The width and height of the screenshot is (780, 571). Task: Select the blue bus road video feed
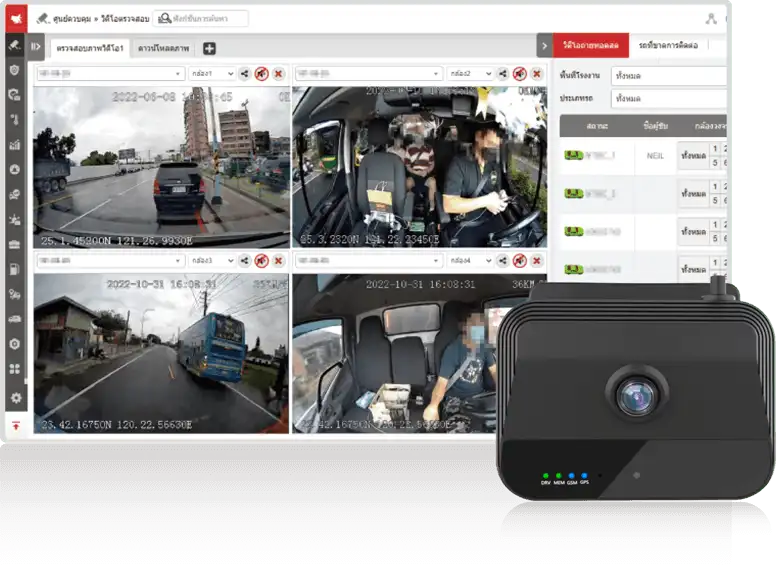click(x=161, y=353)
